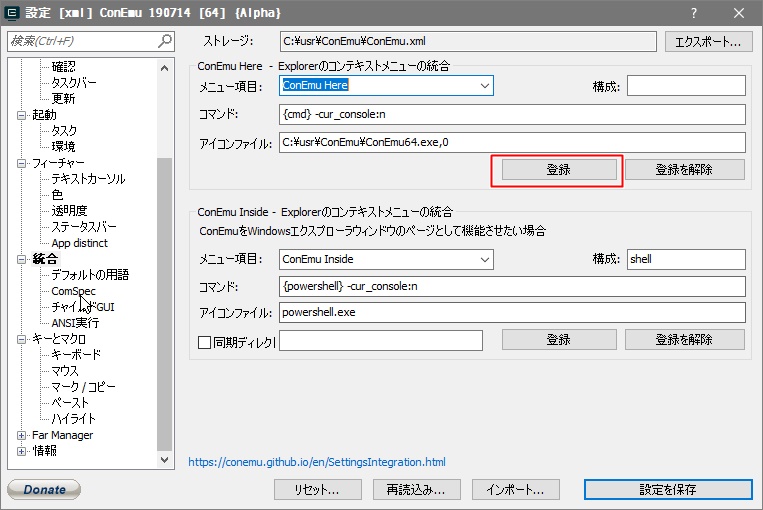Viewport: 763px width, 510px height.
Task: Select マウス in the tree
Action: [65, 371]
